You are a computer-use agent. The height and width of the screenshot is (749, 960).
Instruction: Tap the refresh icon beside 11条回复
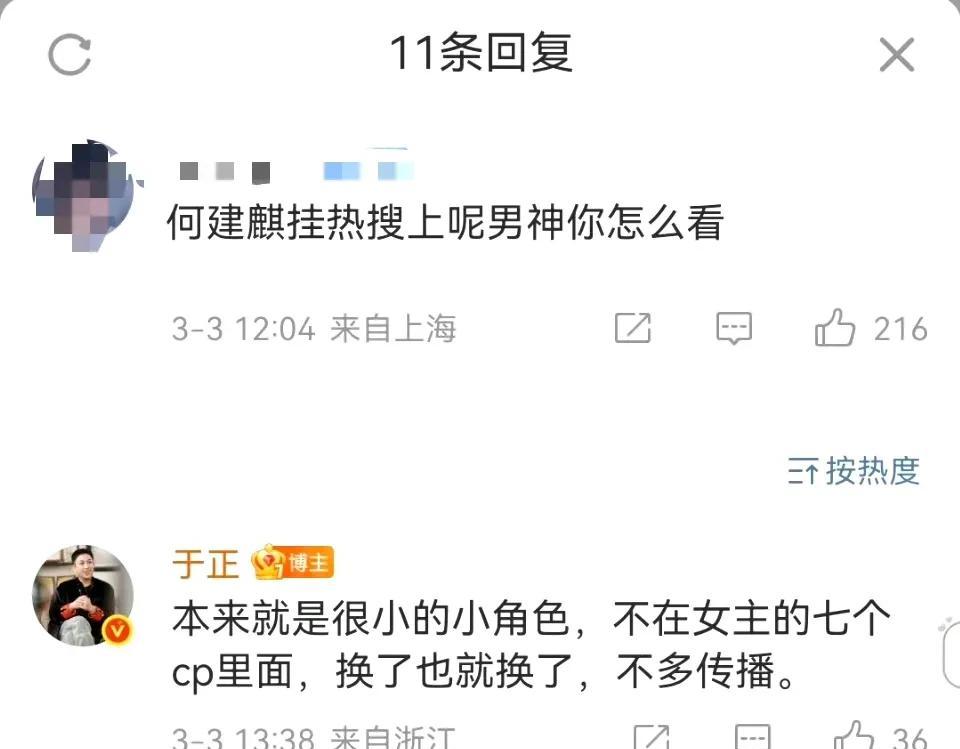click(x=70, y=55)
